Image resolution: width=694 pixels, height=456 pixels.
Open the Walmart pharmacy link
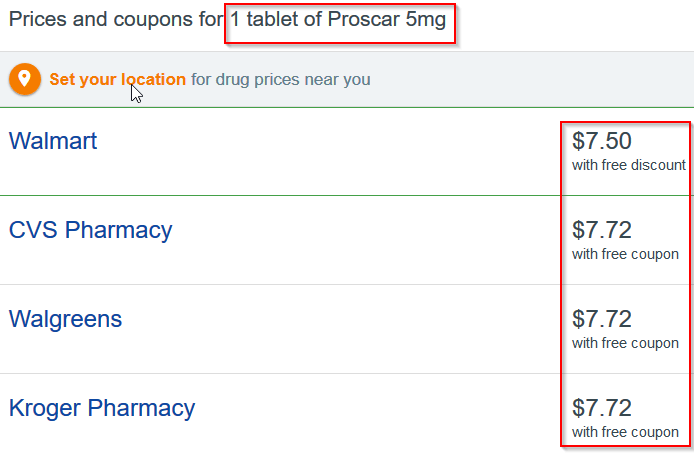[x=53, y=141]
